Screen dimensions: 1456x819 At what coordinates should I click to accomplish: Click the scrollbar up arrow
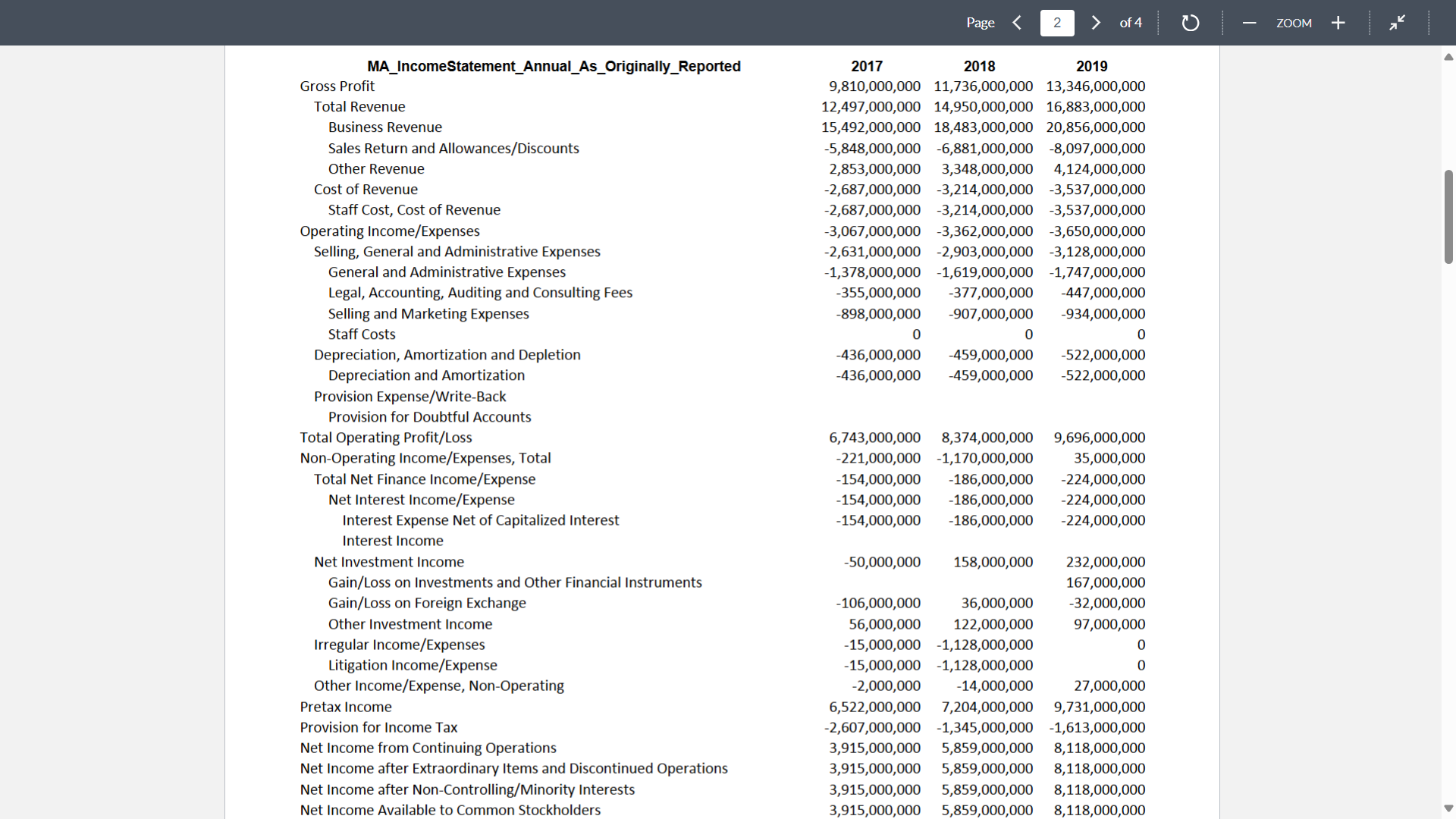tap(1448, 57)
